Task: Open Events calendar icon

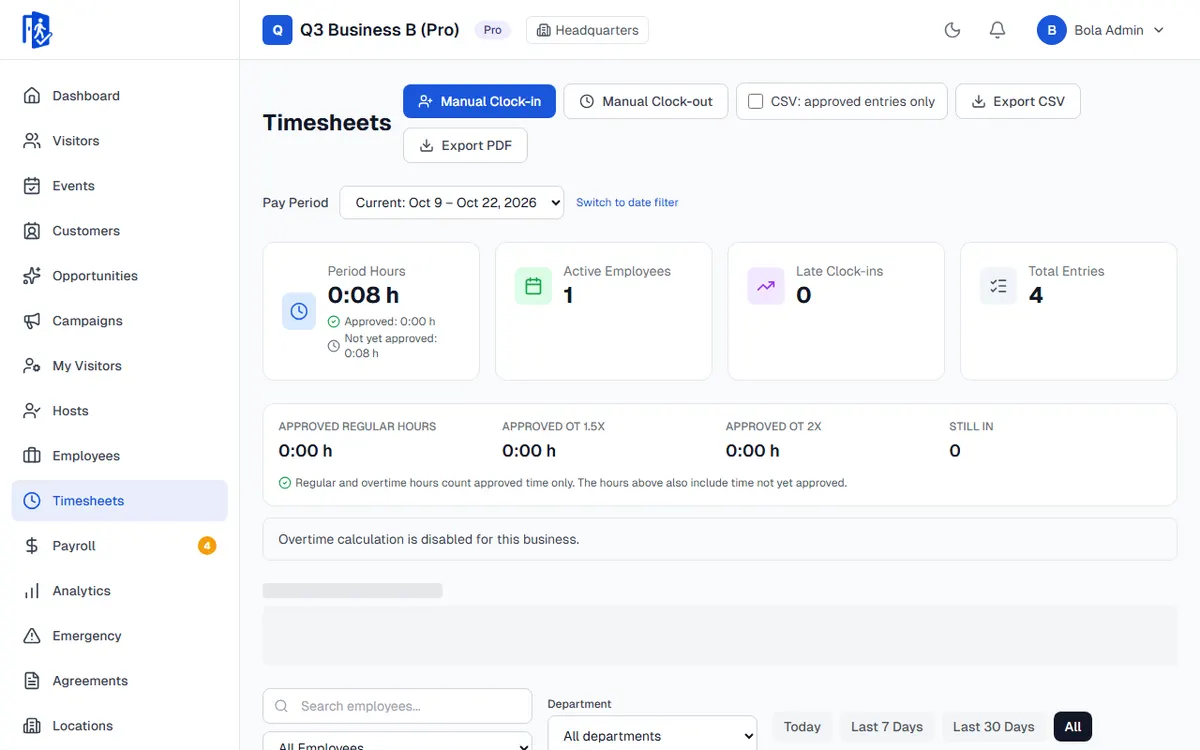Action: click(32, 186)
